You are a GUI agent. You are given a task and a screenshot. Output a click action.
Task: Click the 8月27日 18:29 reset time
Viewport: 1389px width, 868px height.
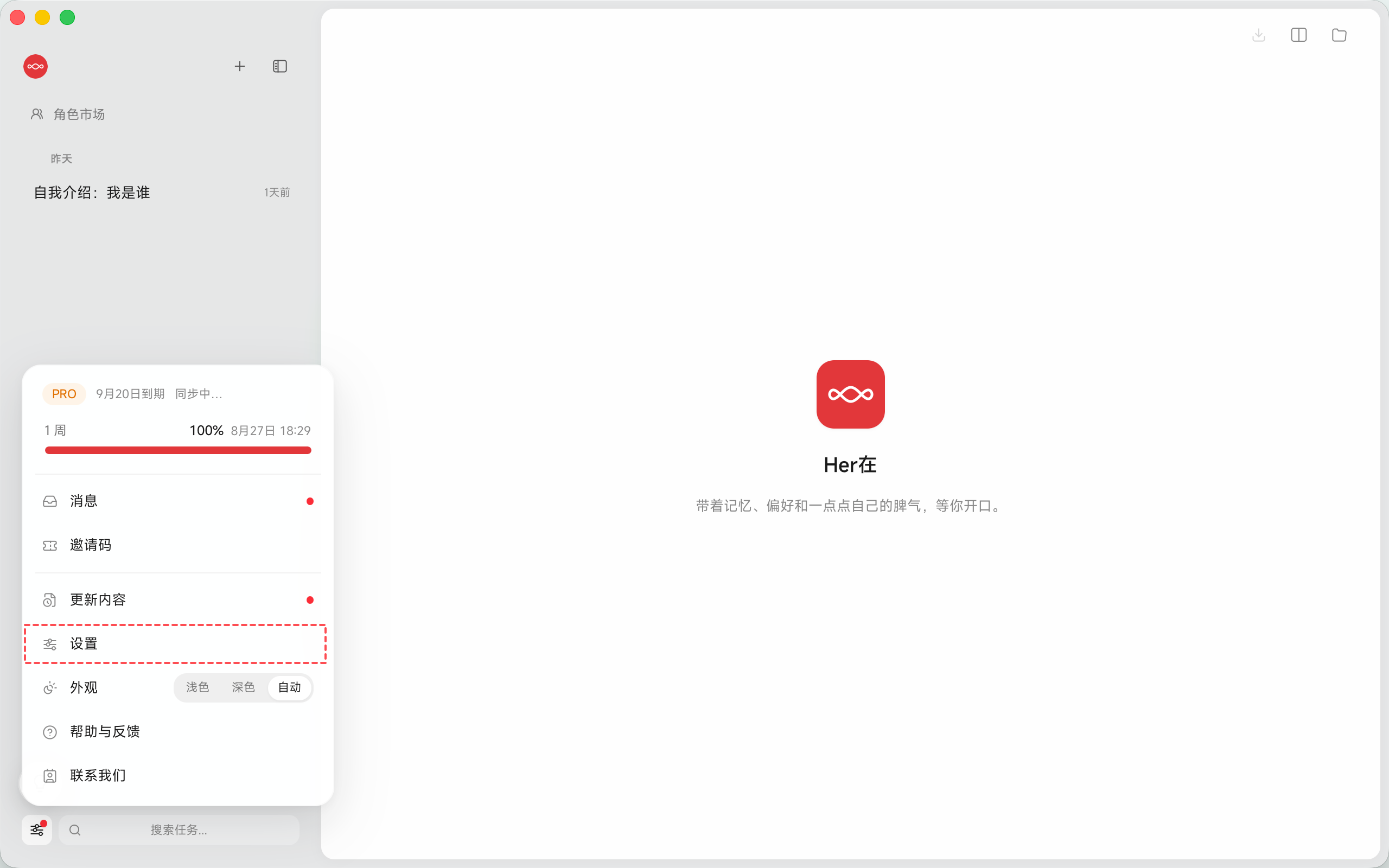[x=271, y=431]
